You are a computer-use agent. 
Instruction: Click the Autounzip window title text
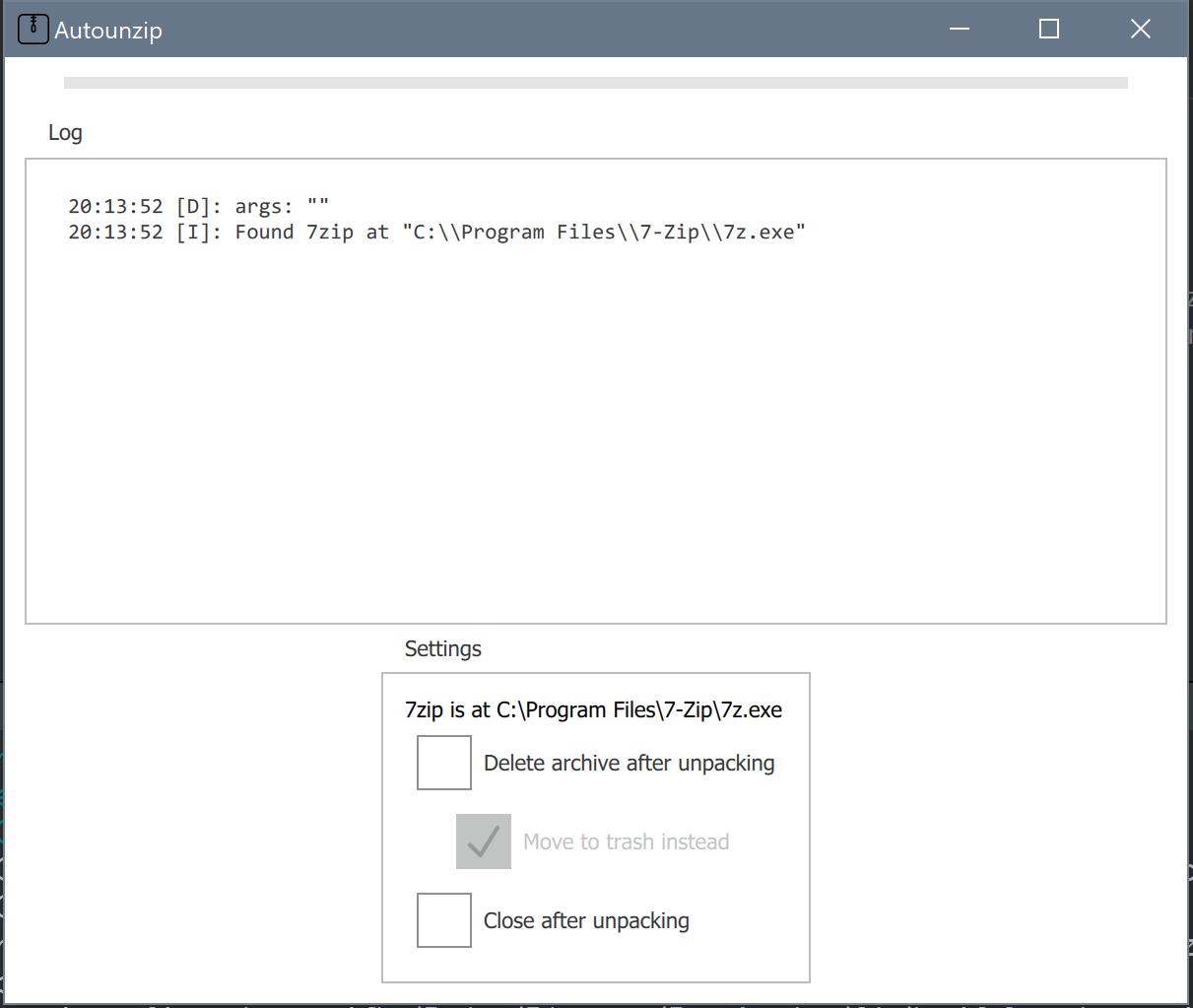pyautogui.click(x=108, y=31)
